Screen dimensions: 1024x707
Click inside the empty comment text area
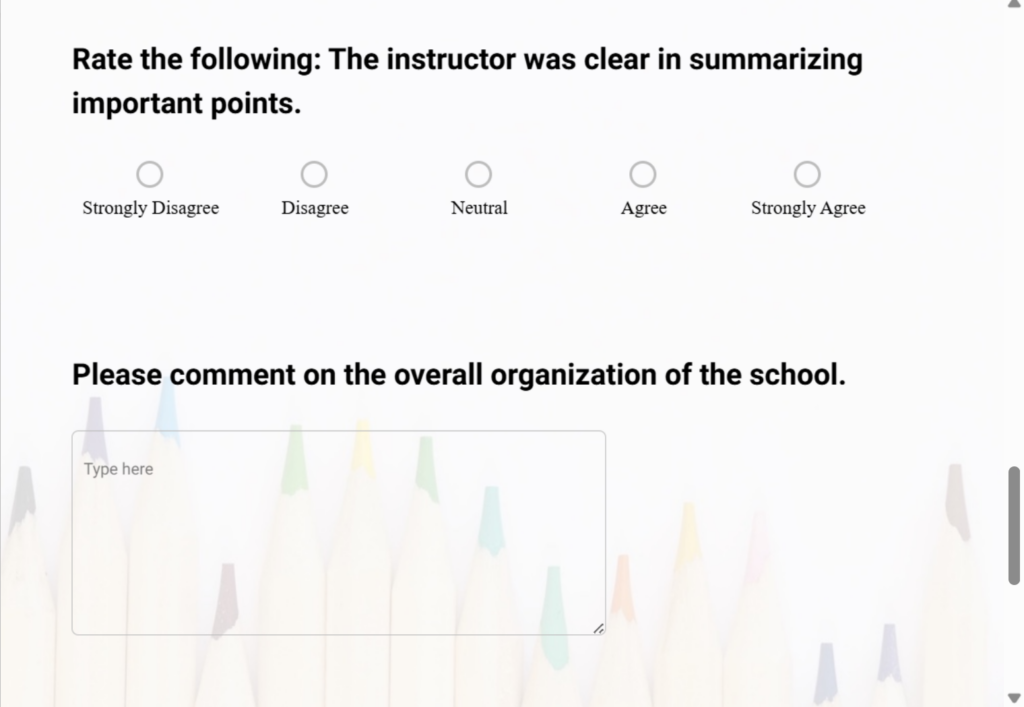coord(338,540)
